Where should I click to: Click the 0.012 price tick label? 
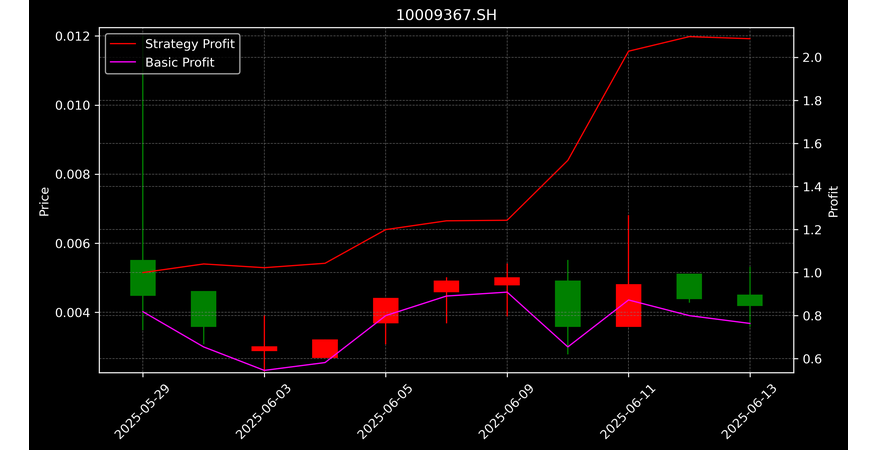tap(72, 36)
